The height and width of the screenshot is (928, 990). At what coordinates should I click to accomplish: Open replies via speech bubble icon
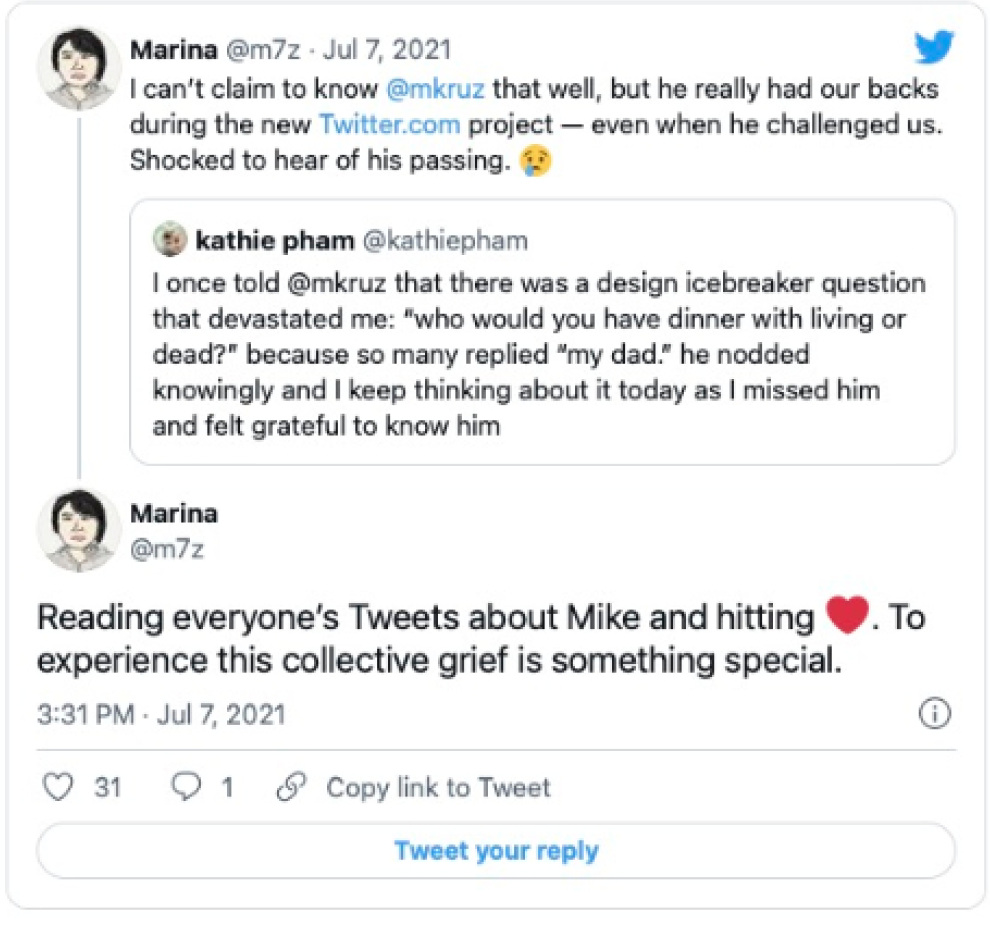click(x=187, y=787)
